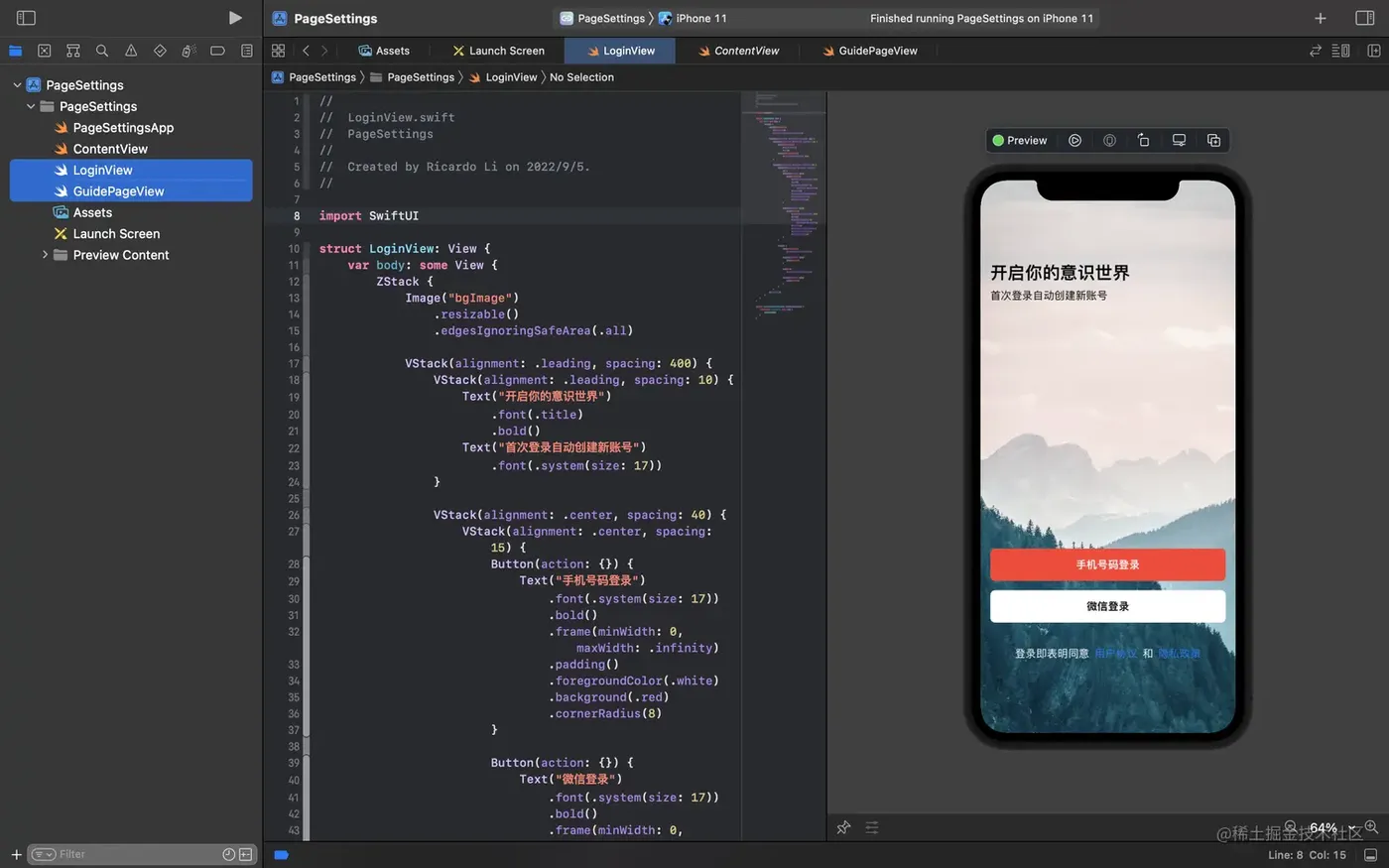Select GuidePageView file in navigator
Image resolution: width=1389 pixels, height=868 pixels.
point(131,191)
